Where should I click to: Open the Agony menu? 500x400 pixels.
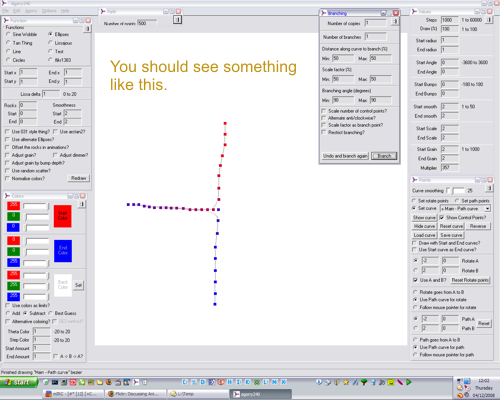click(x=31, y=11)
